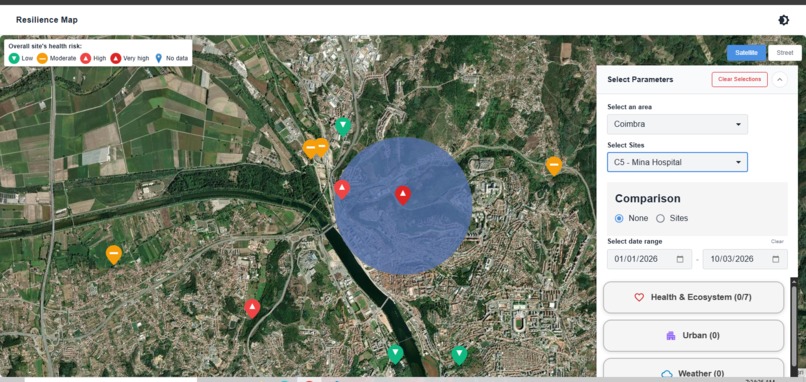Click the Clear Selections button

(739, 80)
